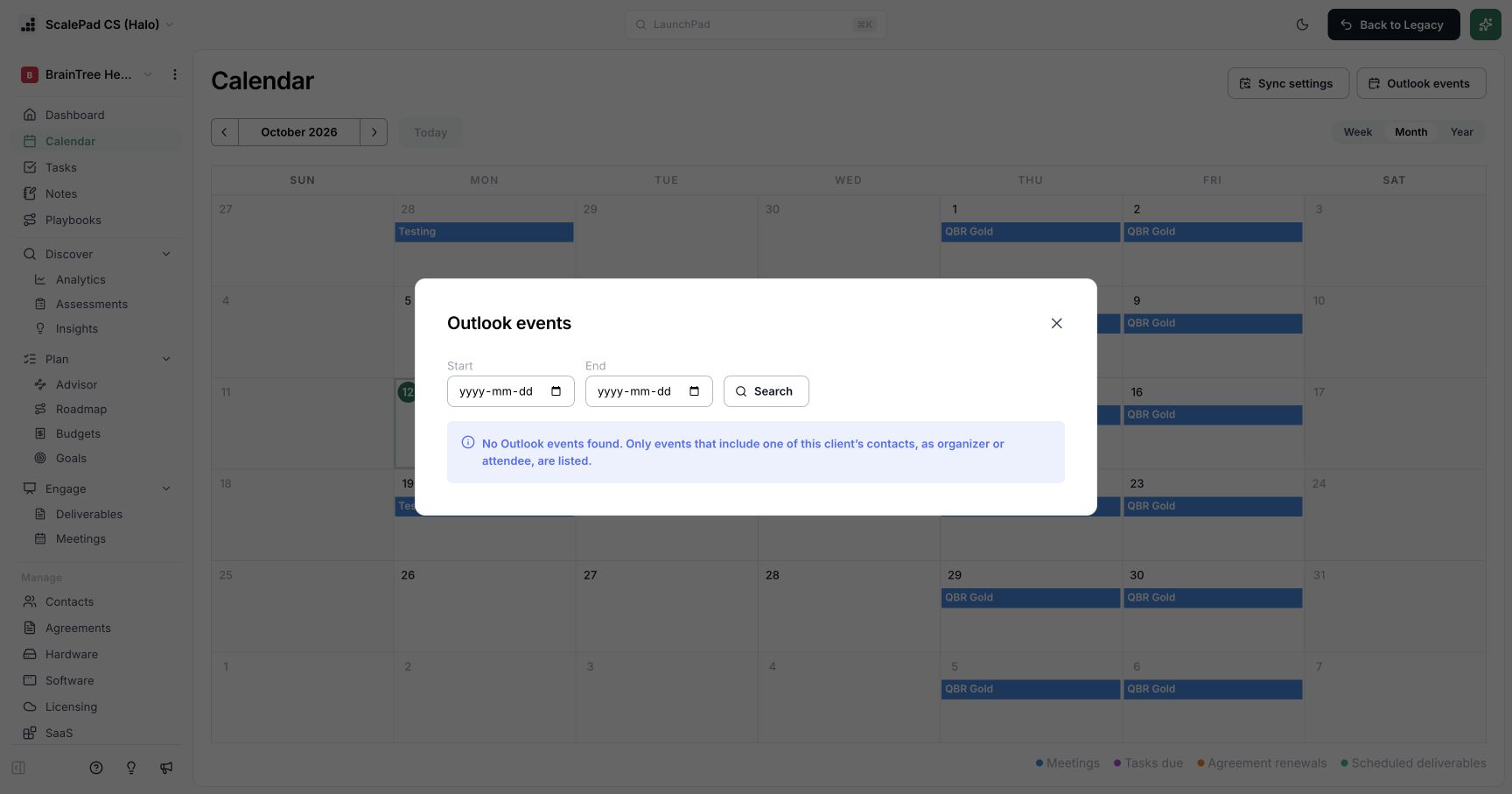Collapse the Engage section chevron
The width and height of the screenshot is (1512, 794).
(166, 488)
